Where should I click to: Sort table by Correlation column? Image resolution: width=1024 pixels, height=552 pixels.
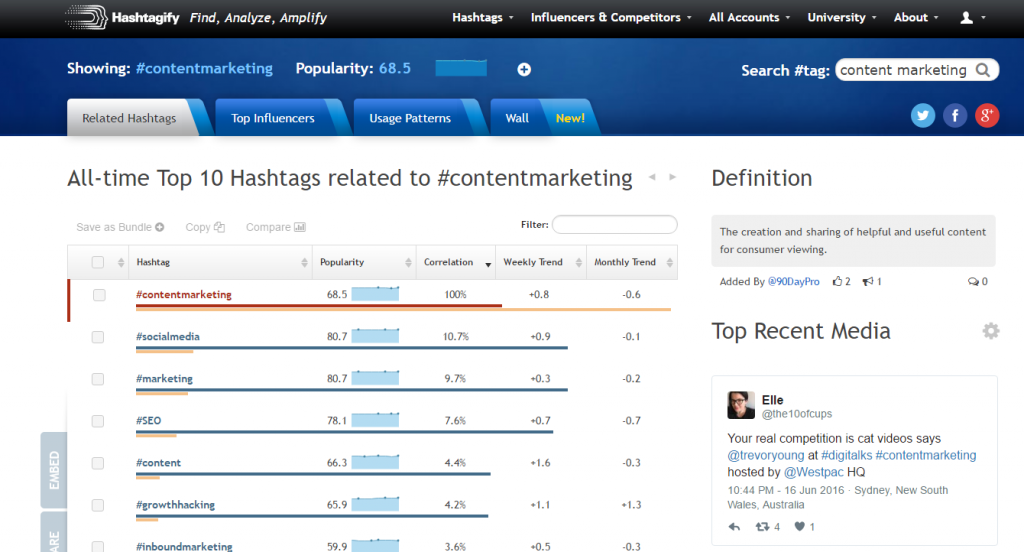tap(456, 262)
